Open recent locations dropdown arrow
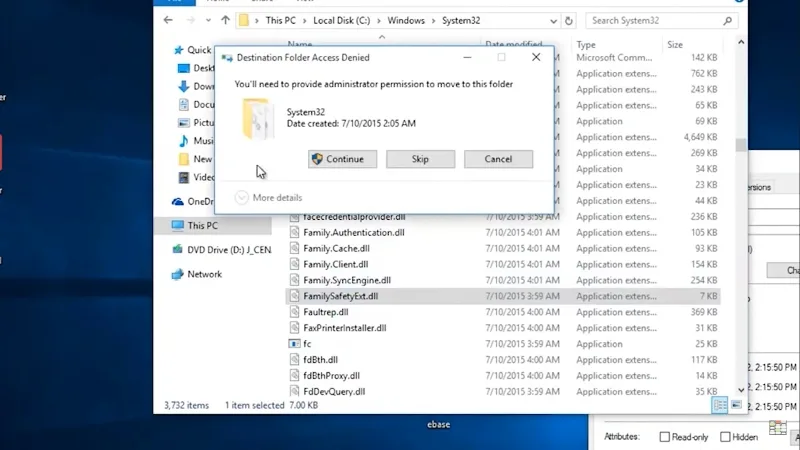Viewport: 800px width, 450px height. pos(208,20)
